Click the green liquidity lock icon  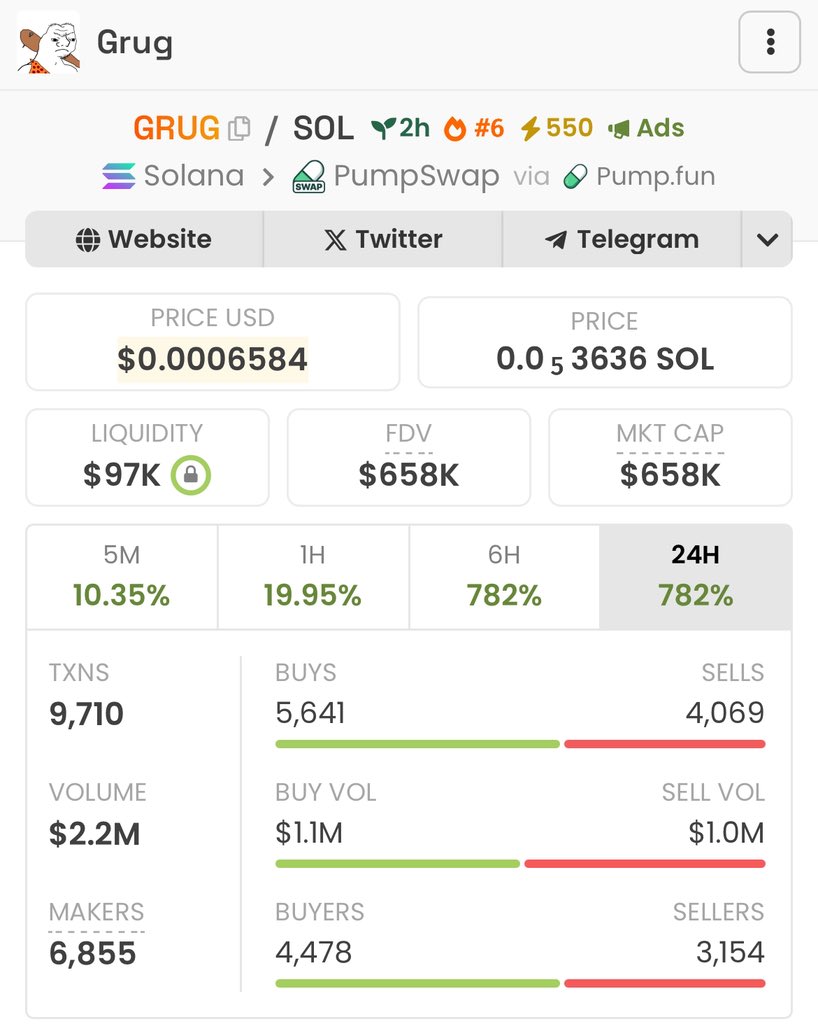(191, 475)
